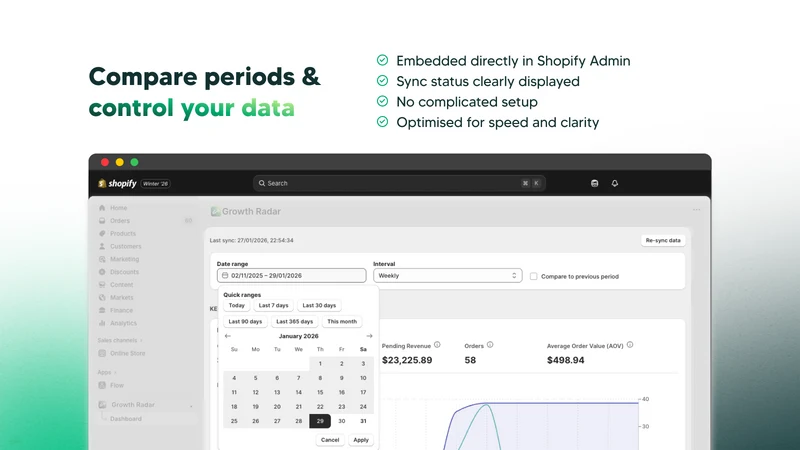Screen dimensions: 800x450
Task: Open the notifications bell icon
Action: coord(615,183)
